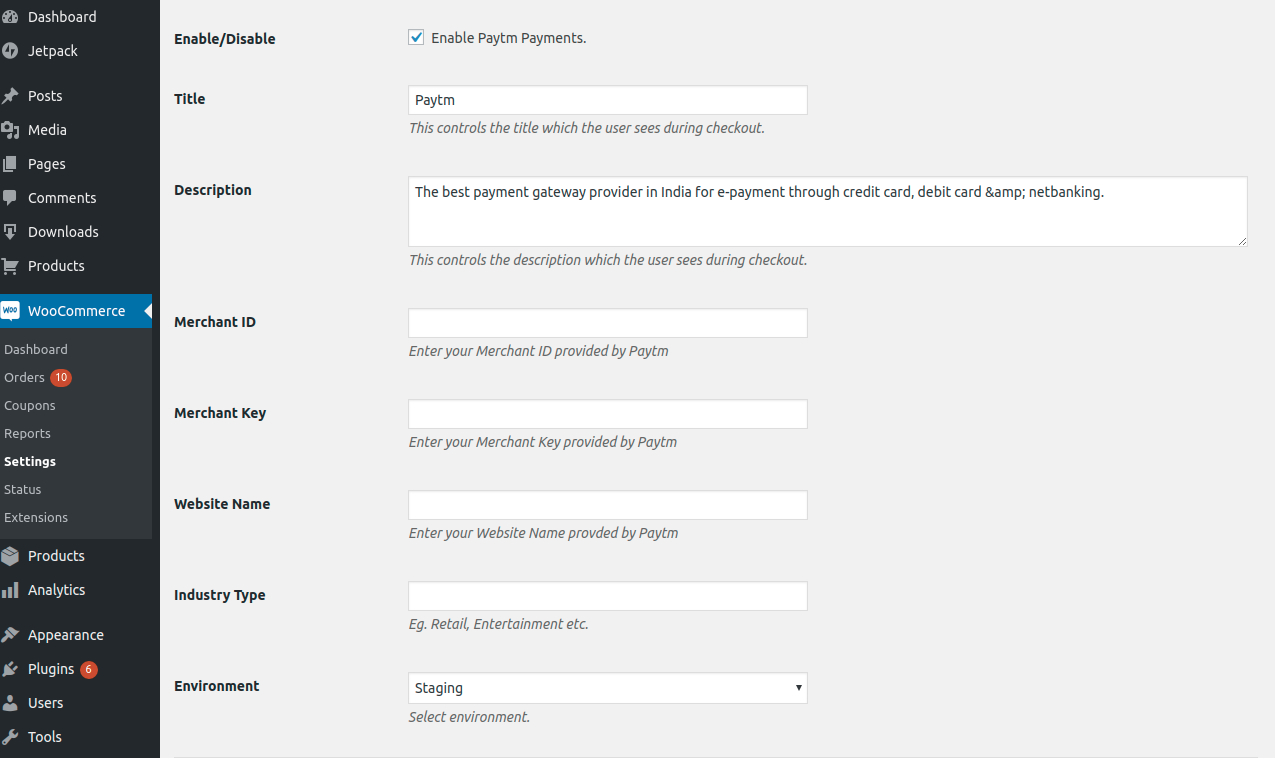This screenshot has height=758, width=1275.
Task: Go to WooCommerce Dashboard submenu link
Action: click(36, 350)
